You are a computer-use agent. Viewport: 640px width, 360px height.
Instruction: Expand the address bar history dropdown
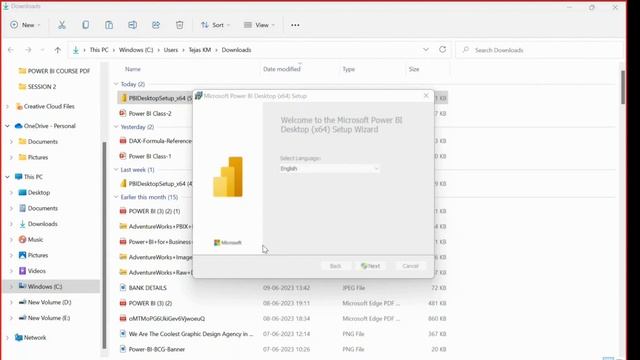click(426, 49)
